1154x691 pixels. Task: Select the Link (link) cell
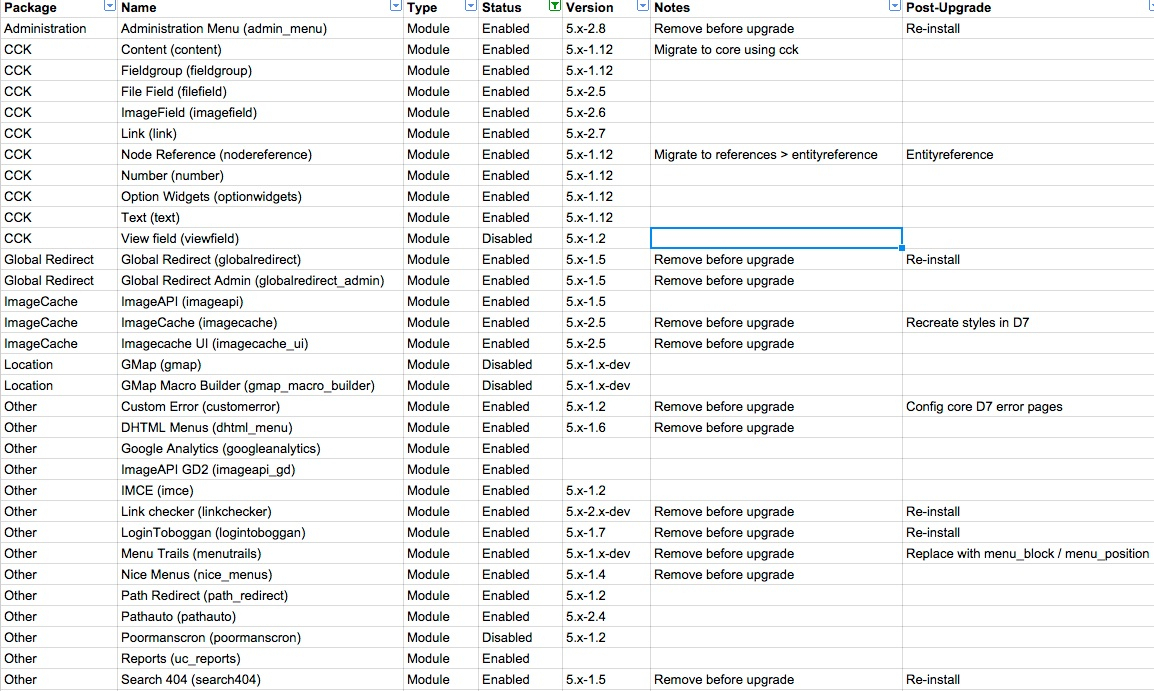pos(261,133)
